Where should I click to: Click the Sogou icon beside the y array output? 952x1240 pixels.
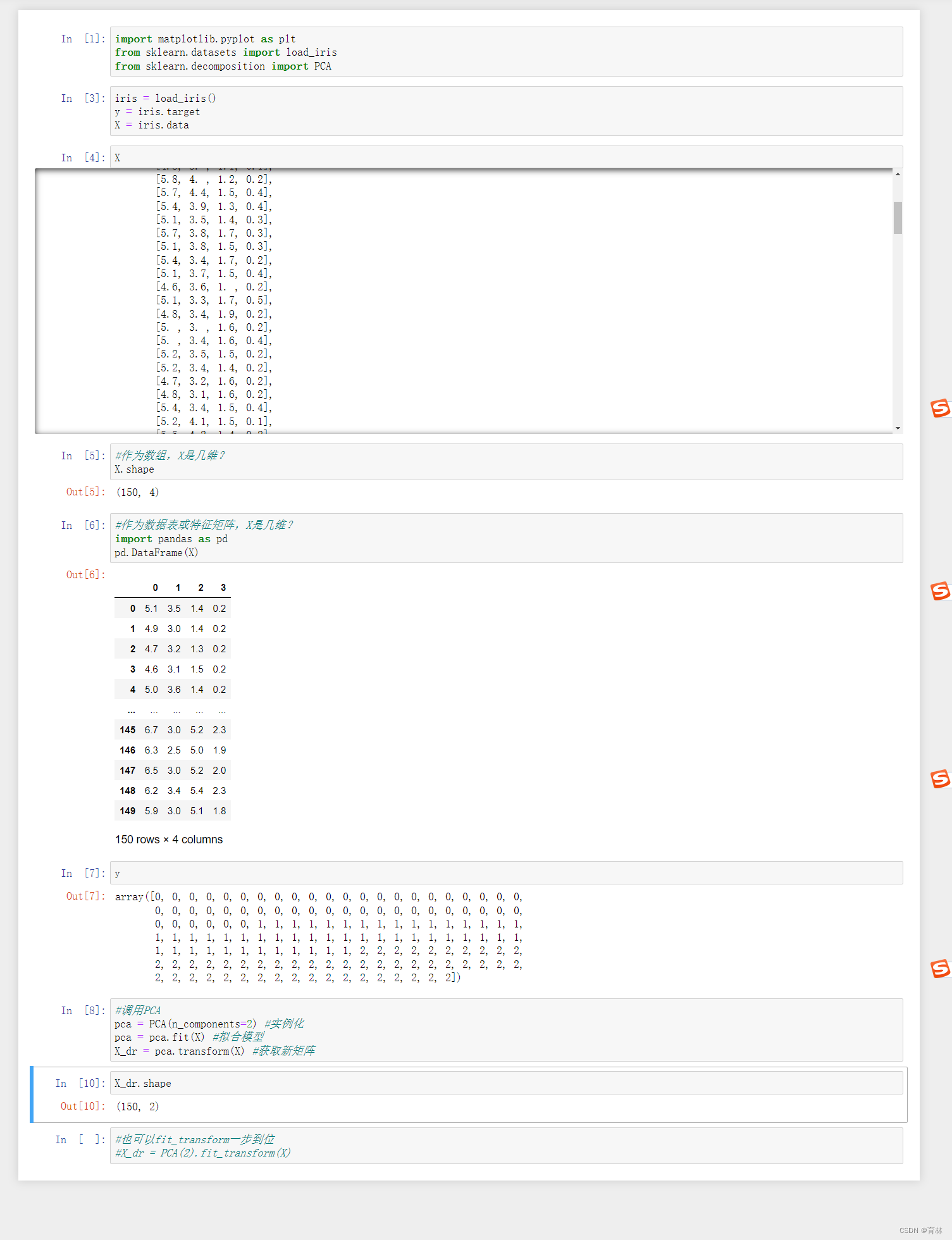(x=941, y=969)
